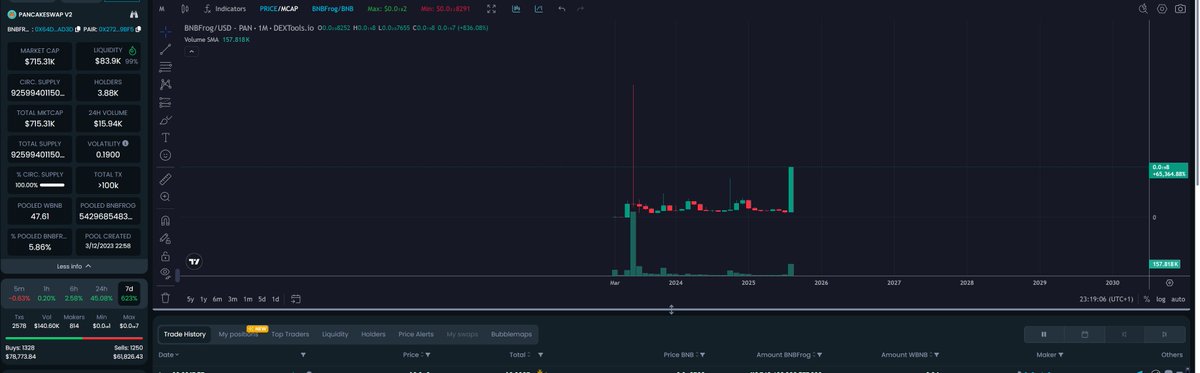
Task: Select the trend line drawing tool
Action: tap(165, 49)
